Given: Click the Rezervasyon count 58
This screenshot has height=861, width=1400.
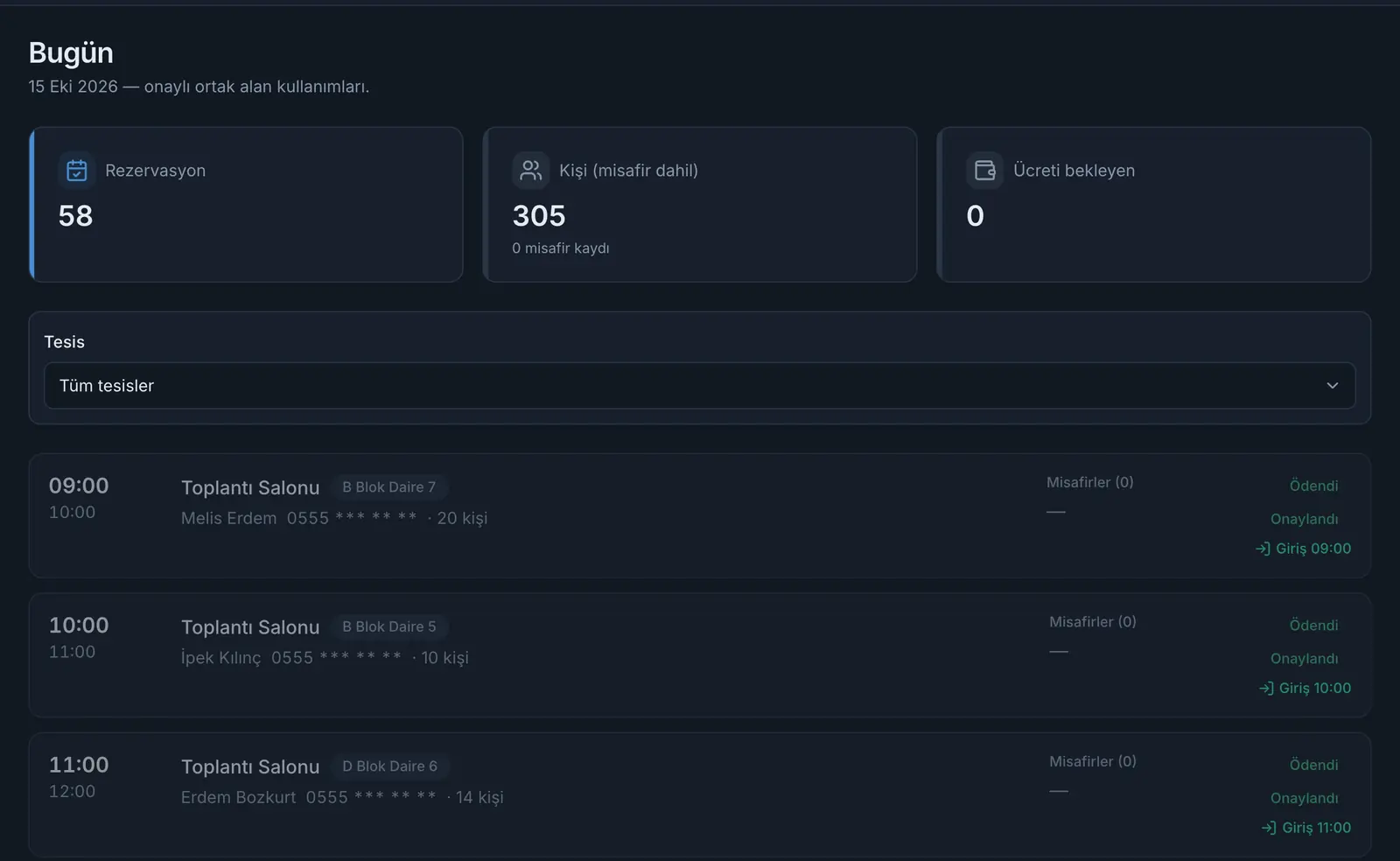Looking at the screenshot, I should [x=75, y=216].
